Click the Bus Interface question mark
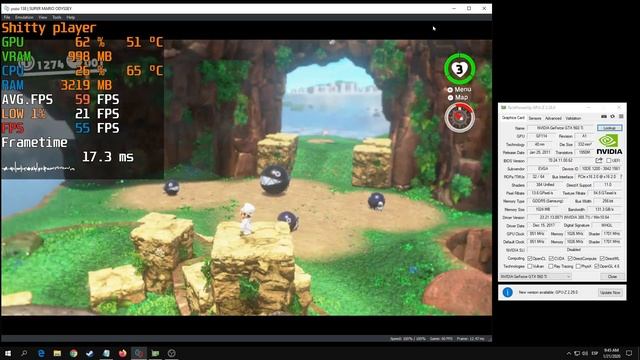Screen dimensions: 640x360 click(x=621, y=177)
